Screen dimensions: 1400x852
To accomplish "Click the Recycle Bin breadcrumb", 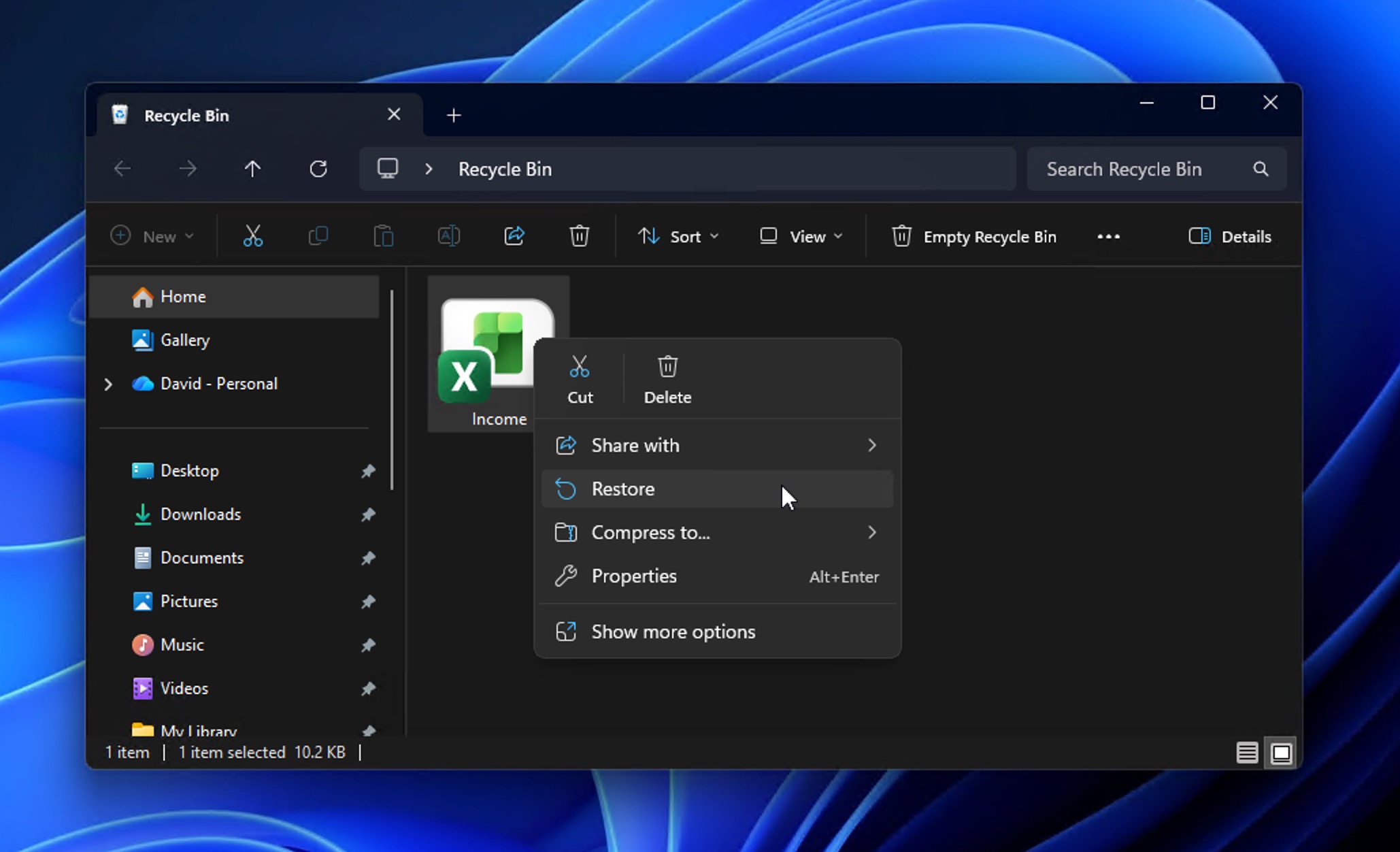I will click(x=505, y=169).
